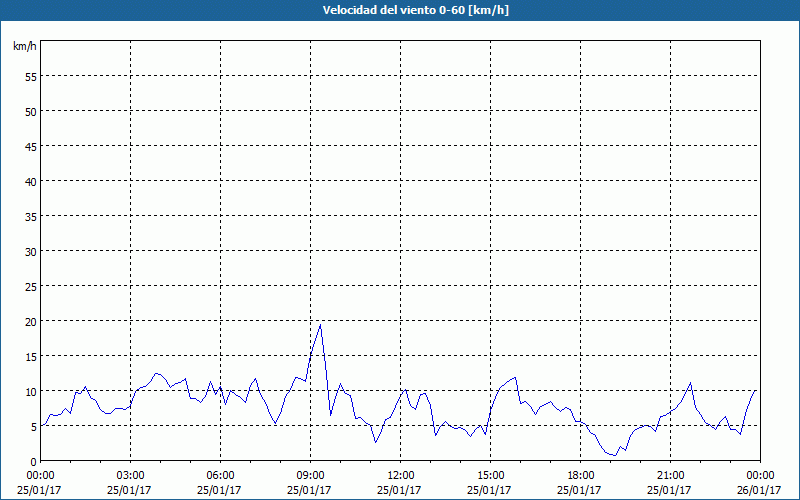Click the y-axis value 5

point(34,427)
